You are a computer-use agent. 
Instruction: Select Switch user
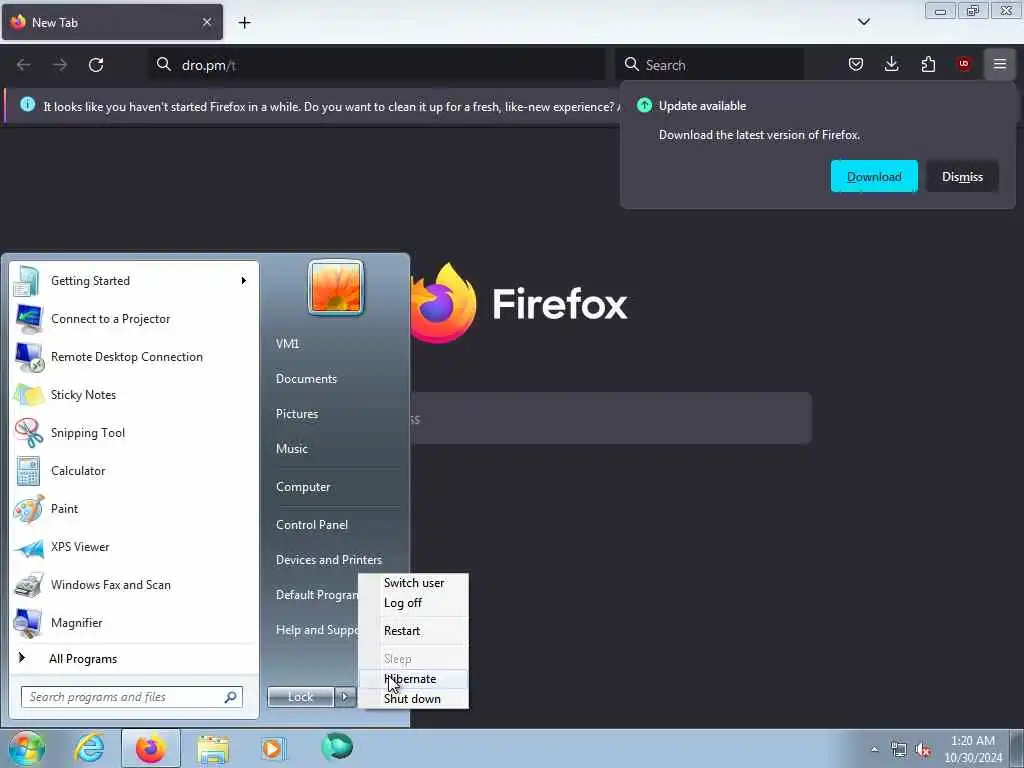pos(413,583)
